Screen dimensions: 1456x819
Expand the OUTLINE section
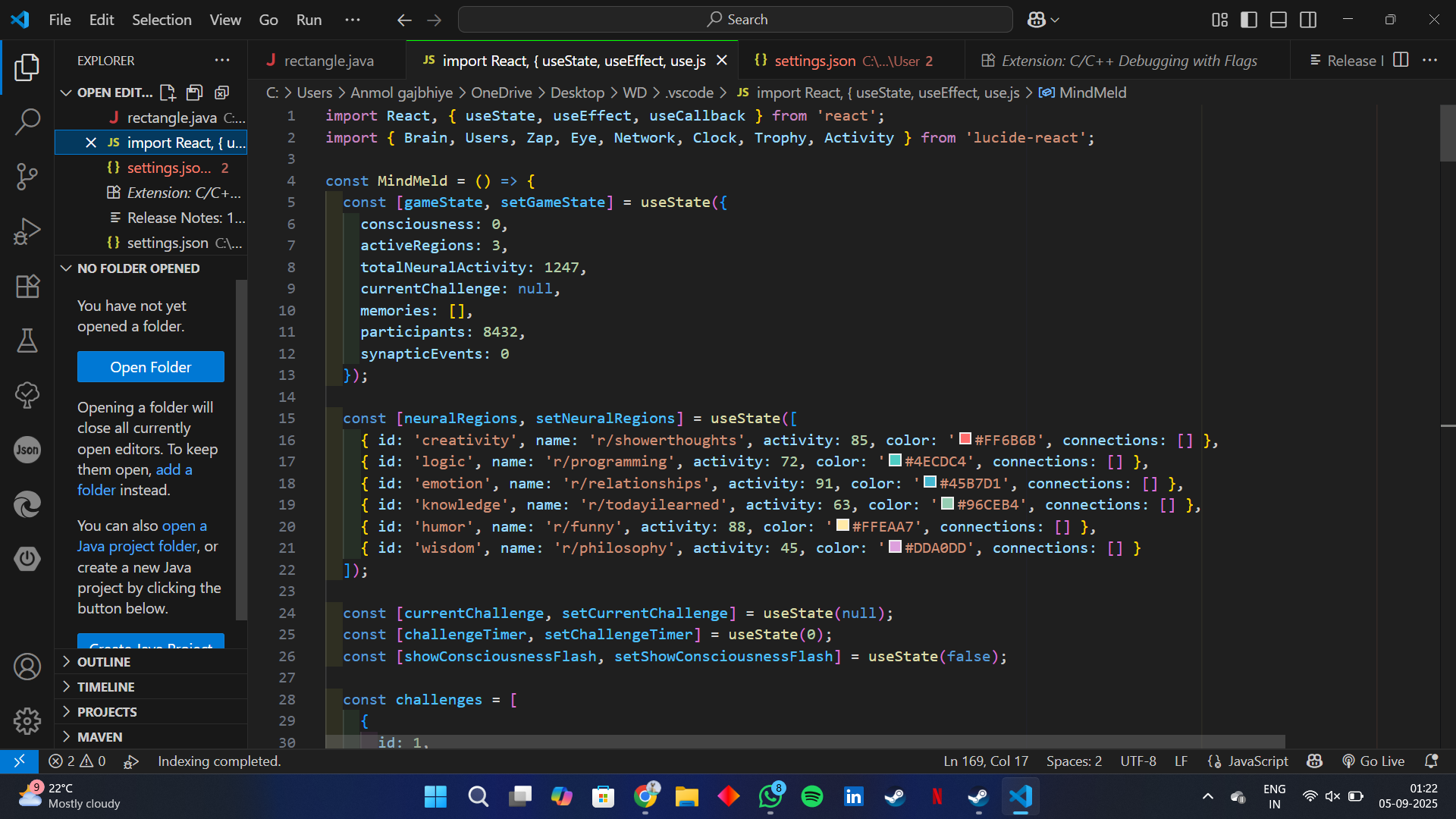(104, 661)
